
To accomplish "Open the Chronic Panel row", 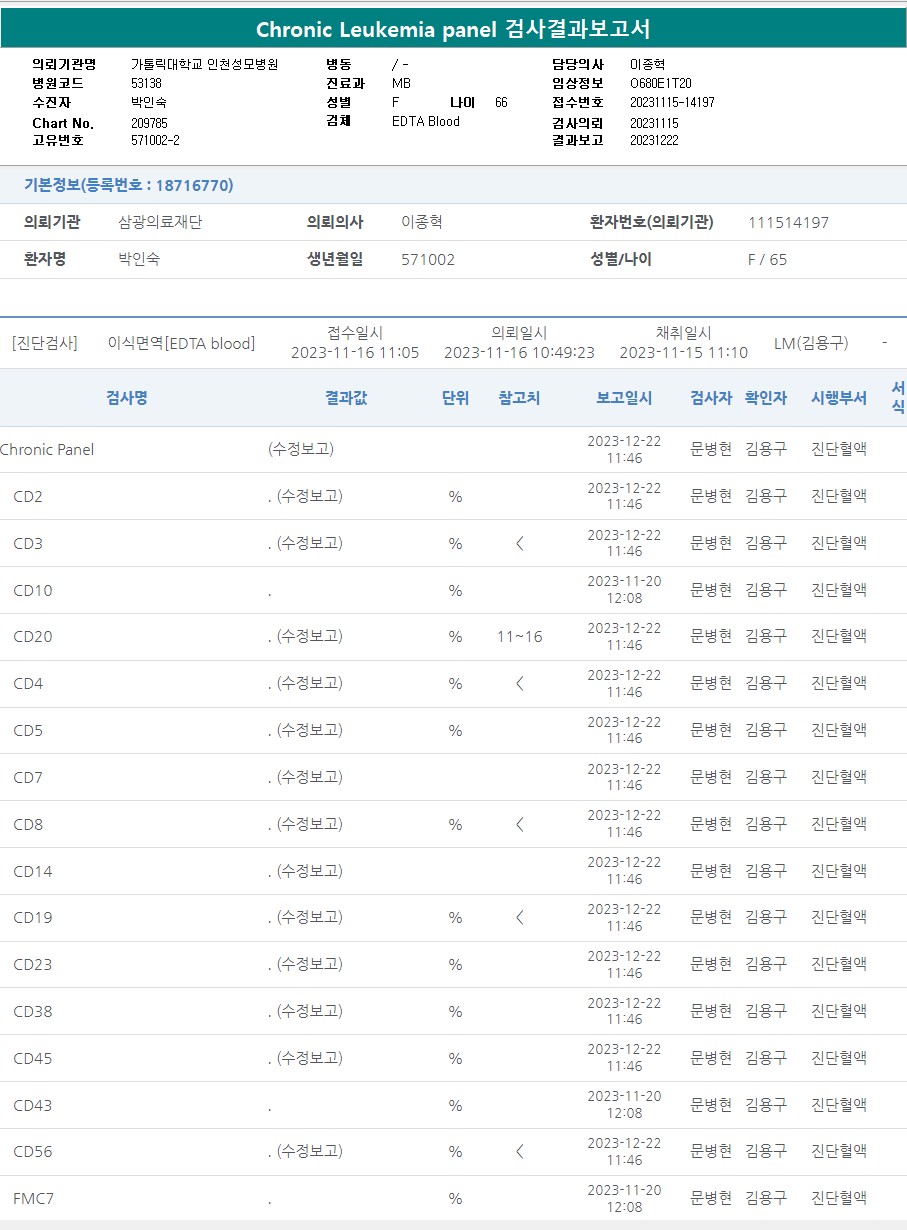I will (47, 450).
